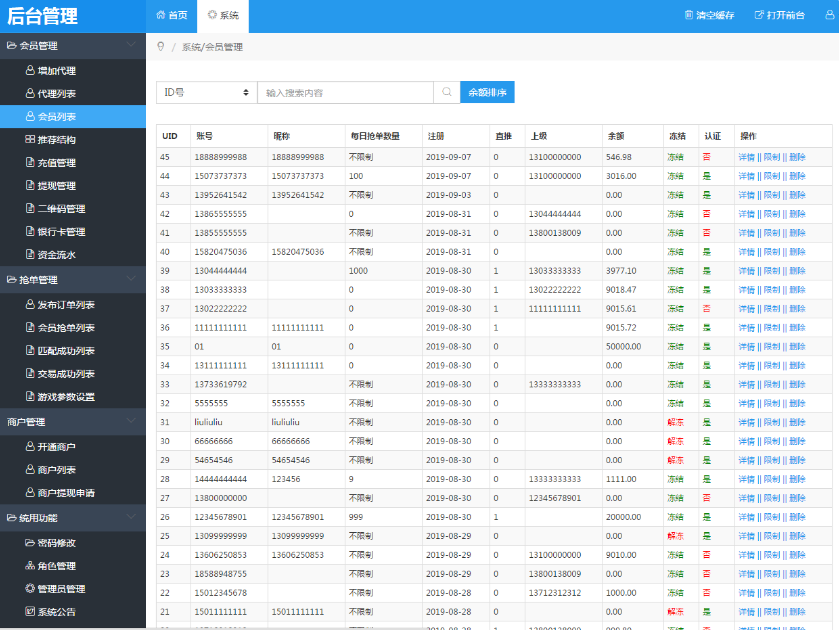Click the trash icon beside 清空缓存
The height and width of the screenshot is (630, 839).
(689, 15)
